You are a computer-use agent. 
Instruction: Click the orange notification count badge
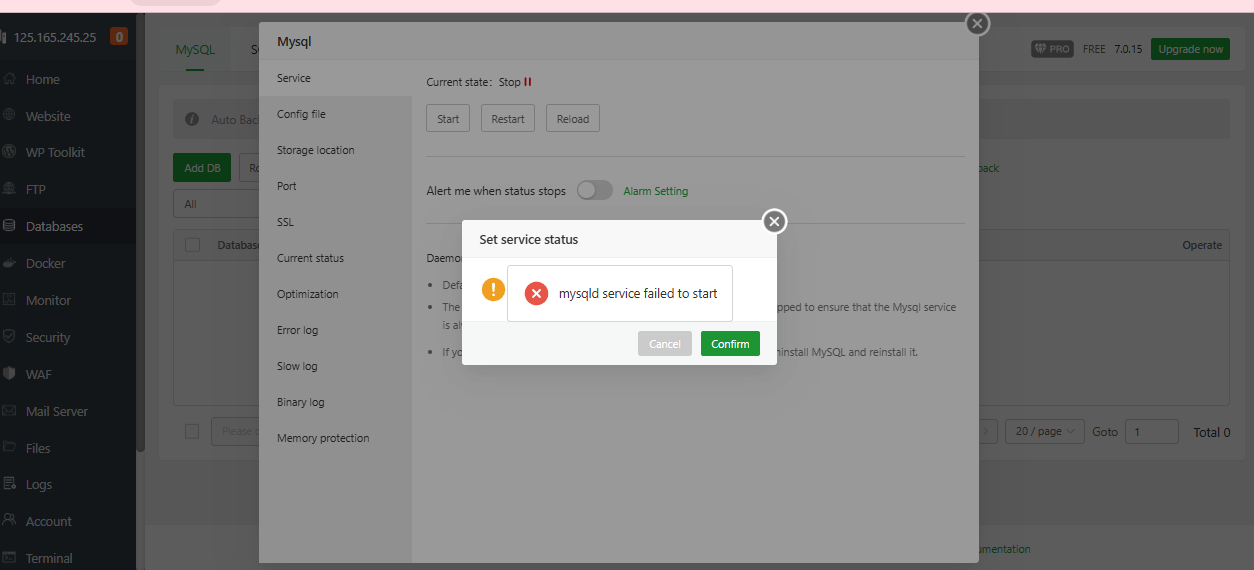118,37
